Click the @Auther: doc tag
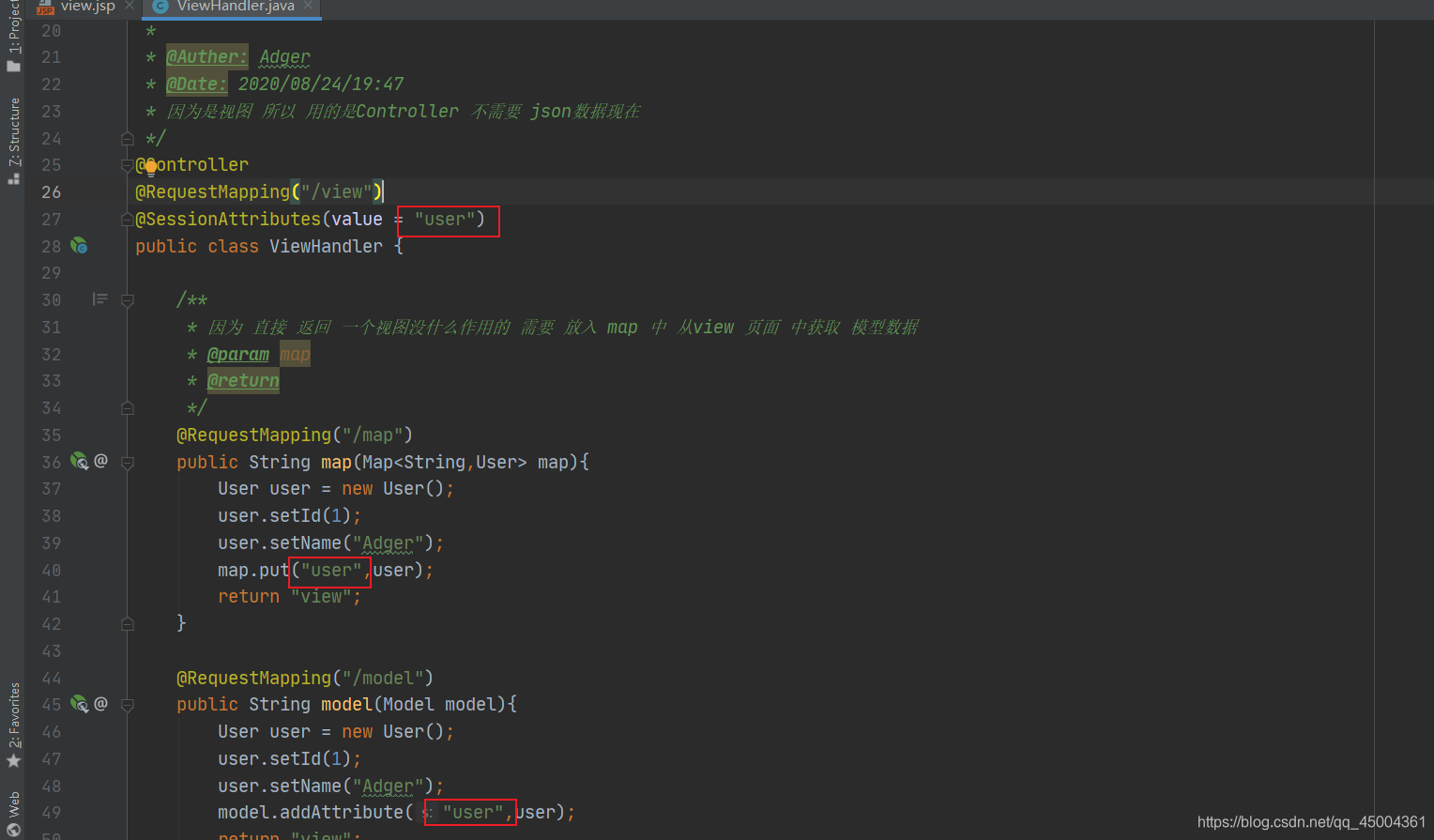Screen dimensions: 1434x840 pos(206,57)
